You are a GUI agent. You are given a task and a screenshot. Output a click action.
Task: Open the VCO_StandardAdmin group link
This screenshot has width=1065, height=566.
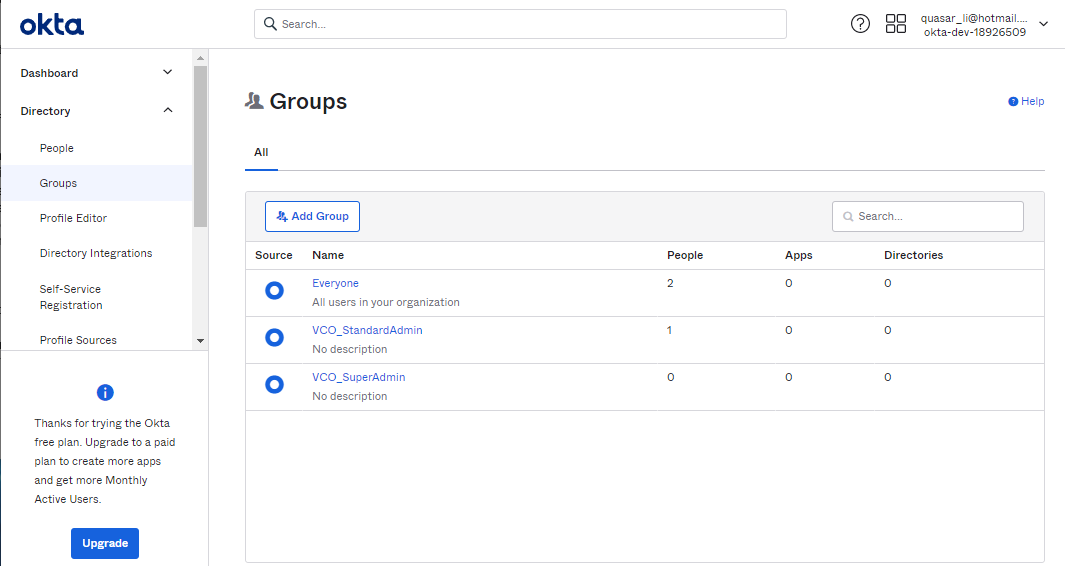click(x=367, y=330)
